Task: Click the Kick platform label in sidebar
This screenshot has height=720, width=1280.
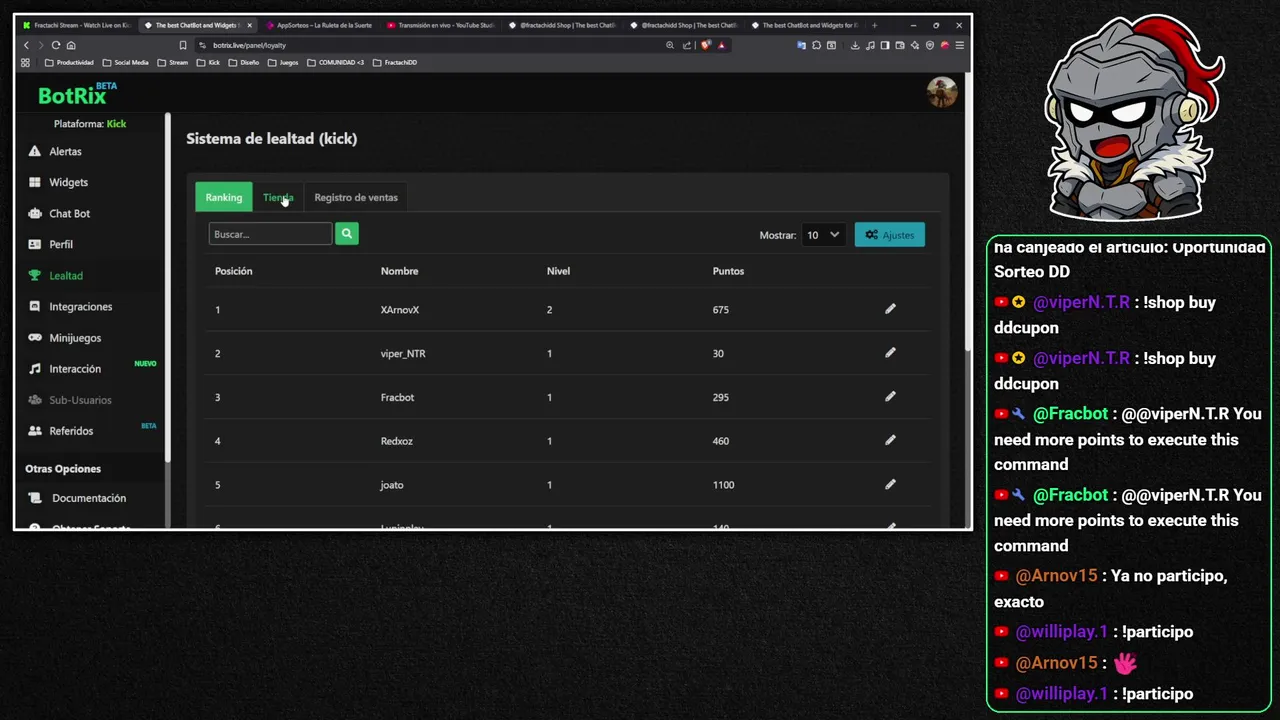Action: [x=116, y=124]
